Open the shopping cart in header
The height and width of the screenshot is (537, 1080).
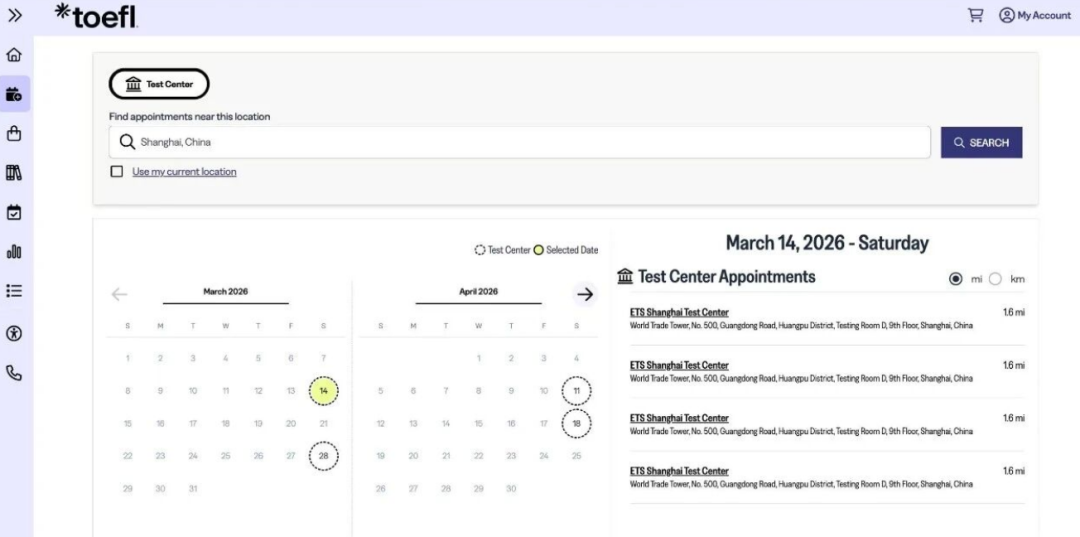pyautogui.click(x=975, y=15)
